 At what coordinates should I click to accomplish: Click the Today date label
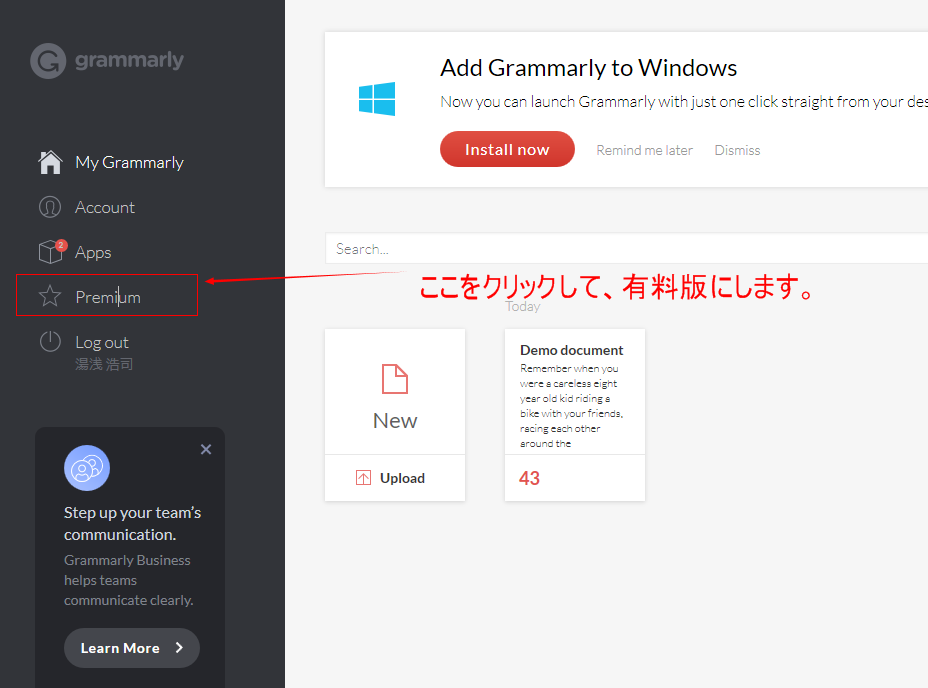click(523, 307)
